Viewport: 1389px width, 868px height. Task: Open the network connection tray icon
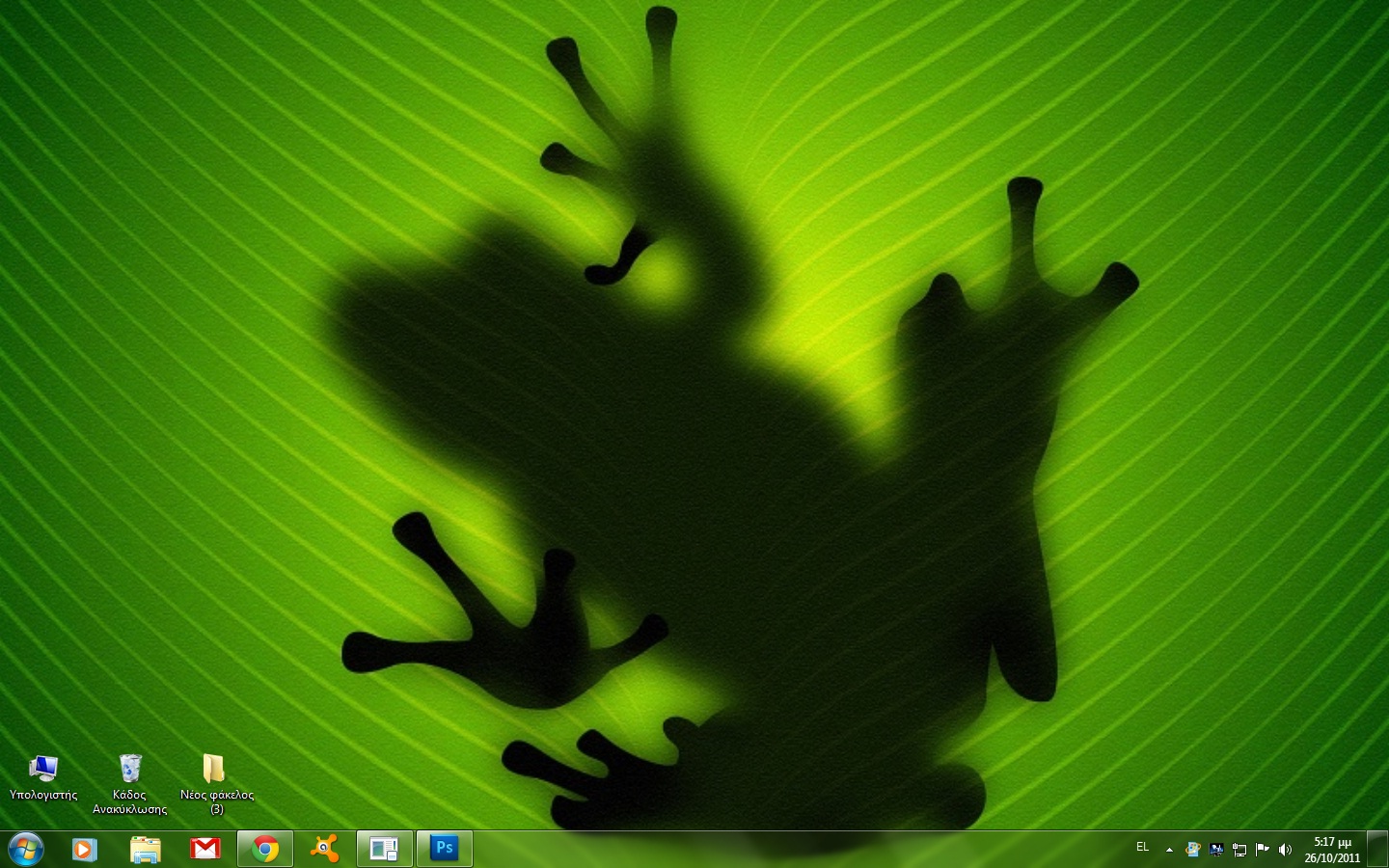[1239, 850]
